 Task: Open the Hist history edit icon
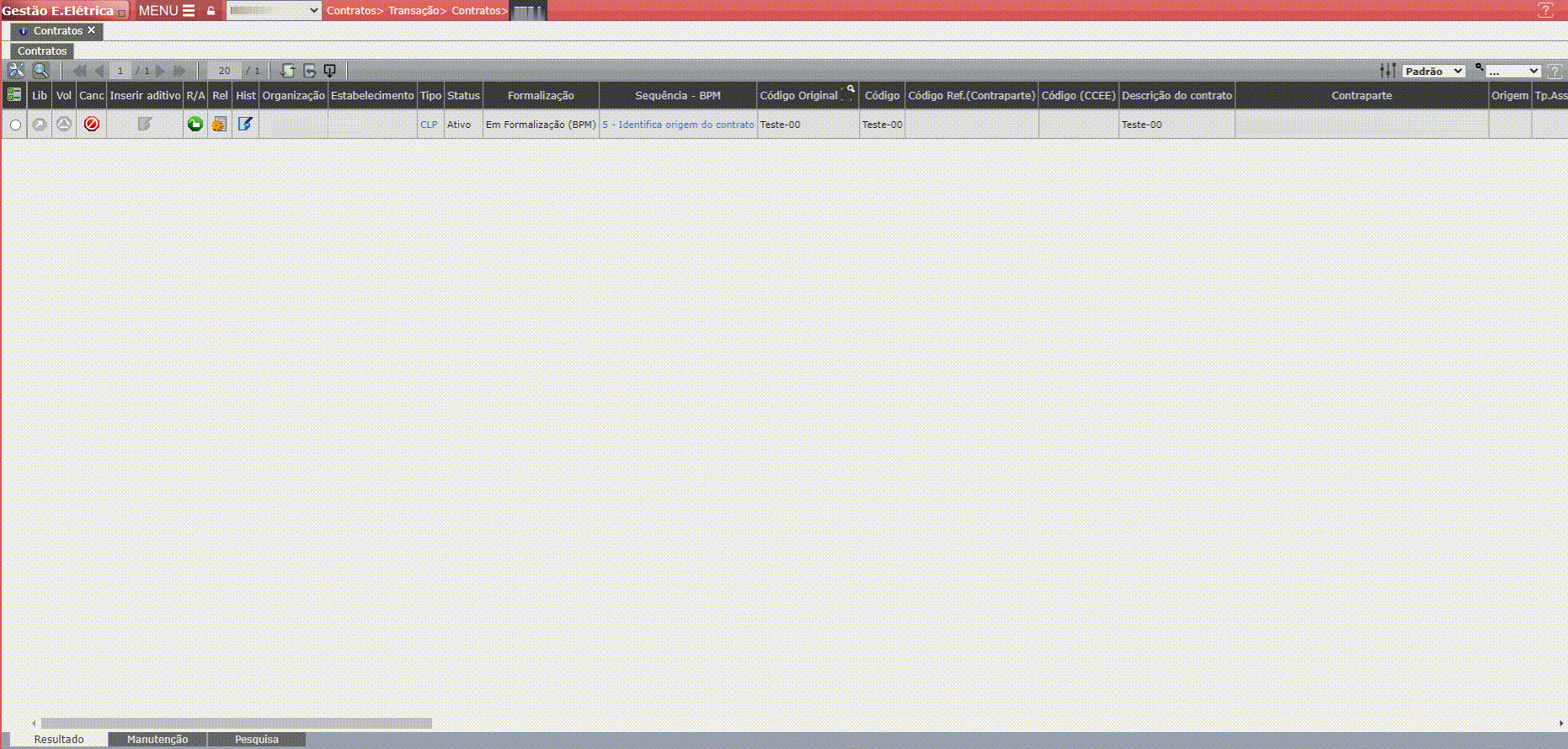245,125
